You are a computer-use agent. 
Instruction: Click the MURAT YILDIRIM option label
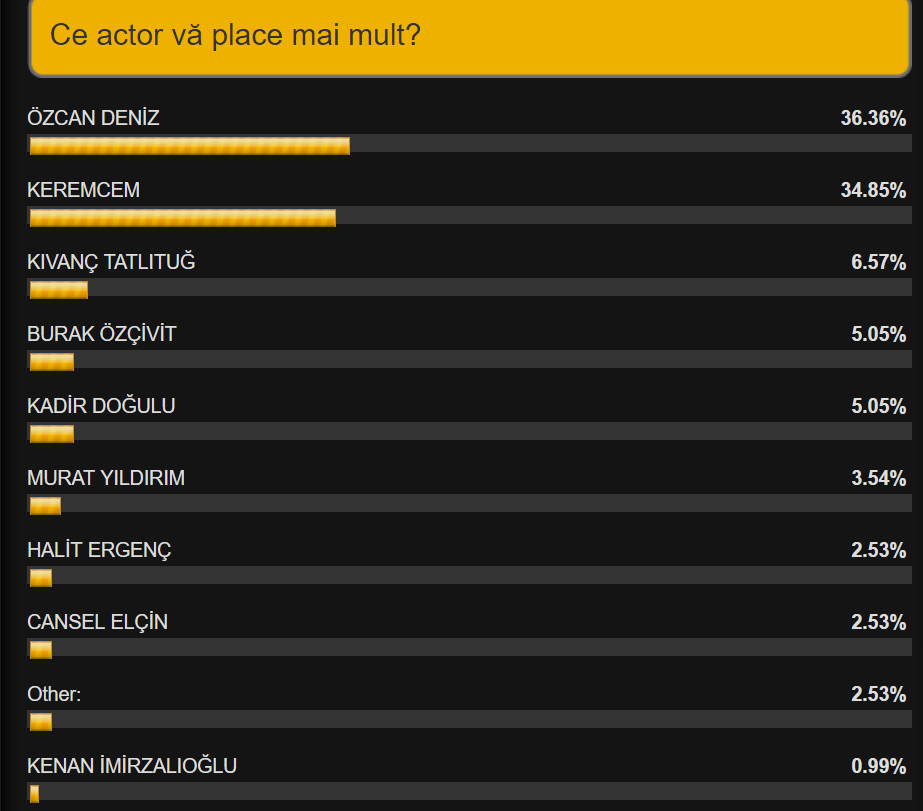click(x=106, y=478)
